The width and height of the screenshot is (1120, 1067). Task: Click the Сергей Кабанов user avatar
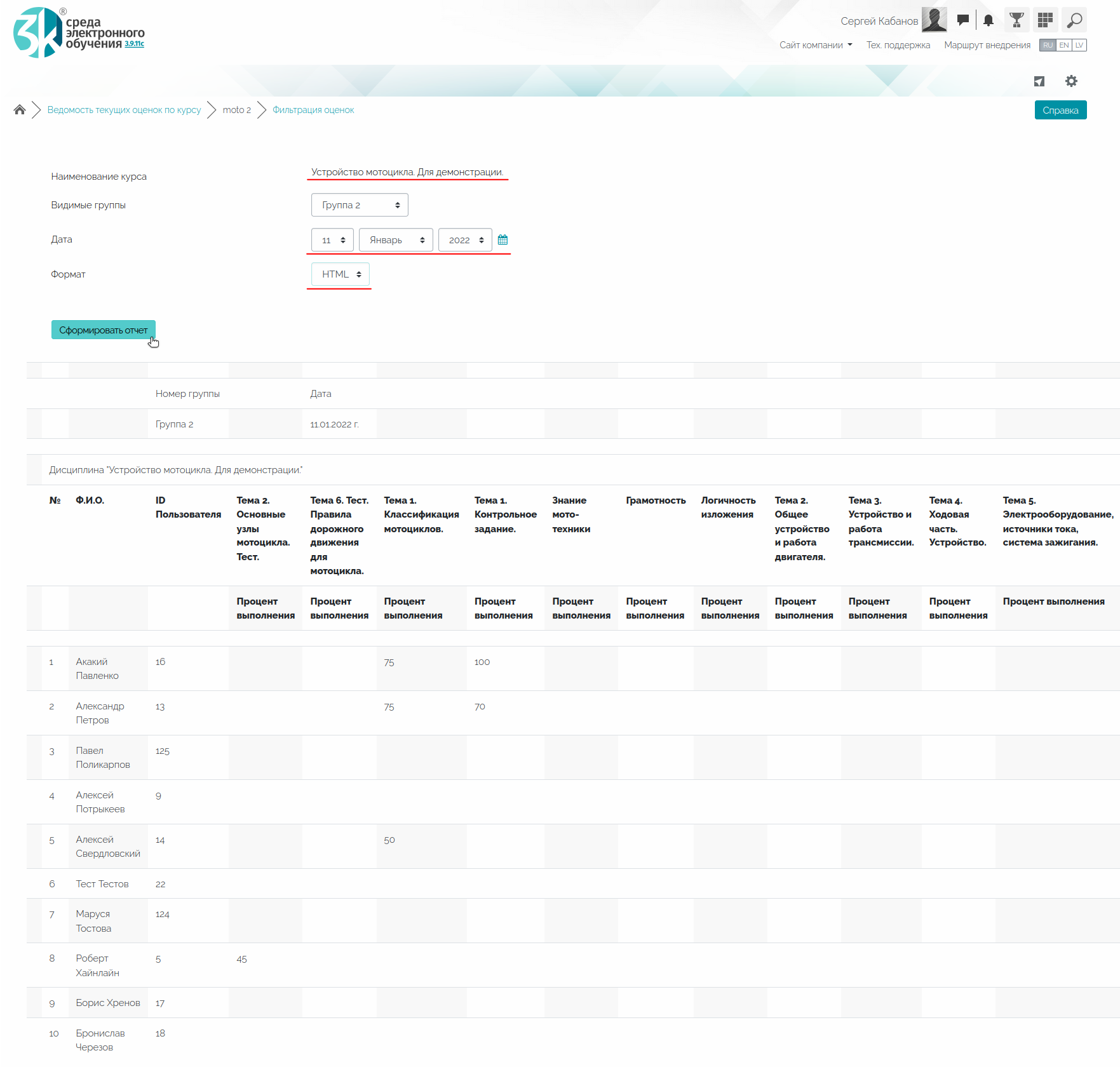pyautogui.click(x=934, y=20)
